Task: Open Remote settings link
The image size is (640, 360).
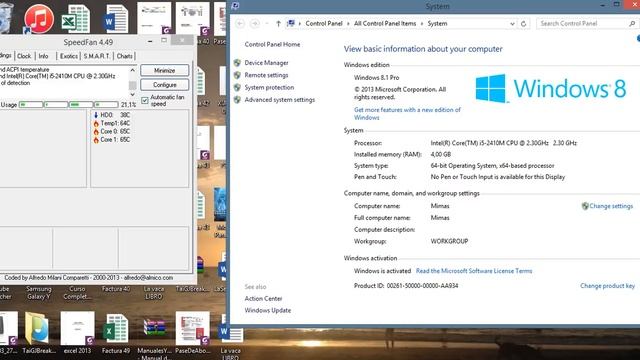Action: point(266,75)
